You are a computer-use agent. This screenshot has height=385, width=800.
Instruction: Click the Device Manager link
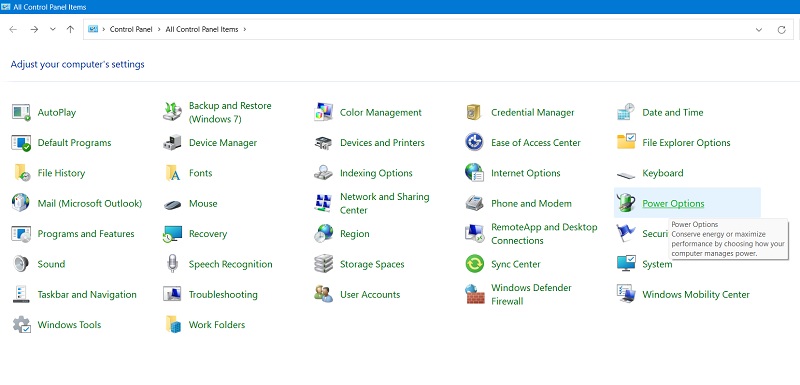[223, 143]
